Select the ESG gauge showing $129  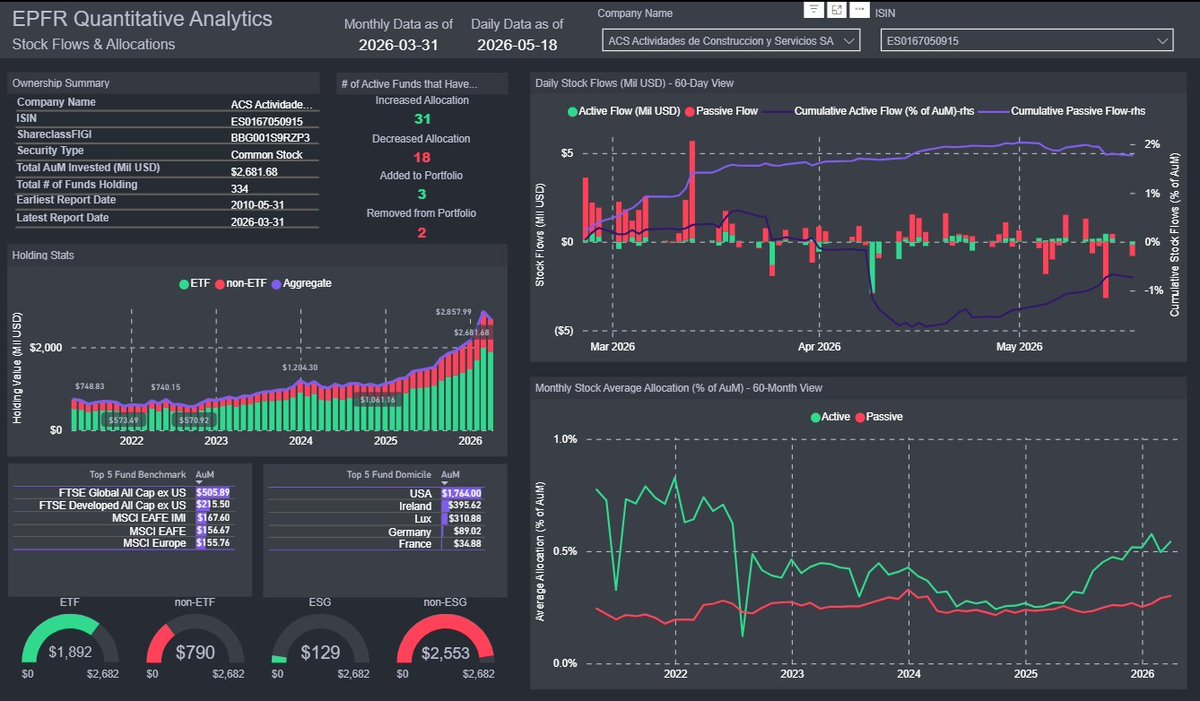point(320,640)
